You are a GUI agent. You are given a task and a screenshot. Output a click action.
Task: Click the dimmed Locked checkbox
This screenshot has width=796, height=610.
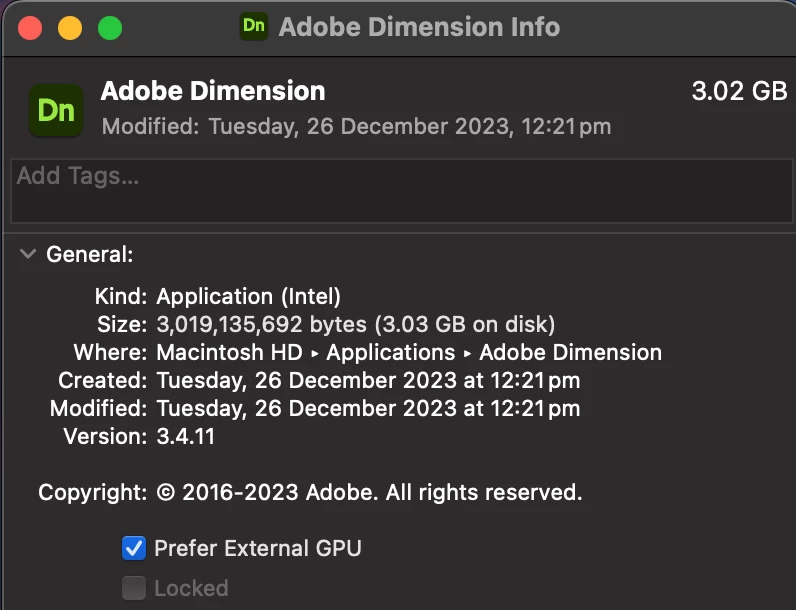133,588
